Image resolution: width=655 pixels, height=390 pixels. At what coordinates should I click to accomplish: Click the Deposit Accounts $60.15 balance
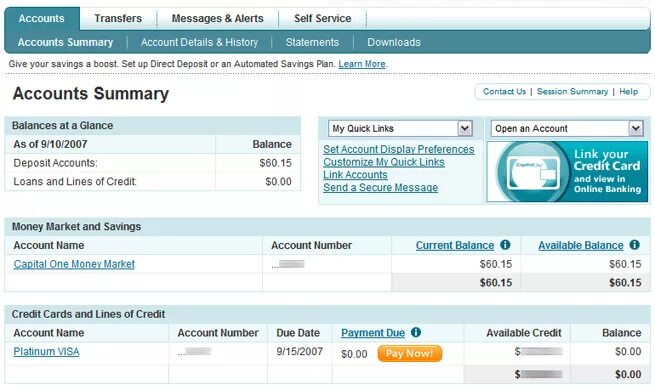275,163
